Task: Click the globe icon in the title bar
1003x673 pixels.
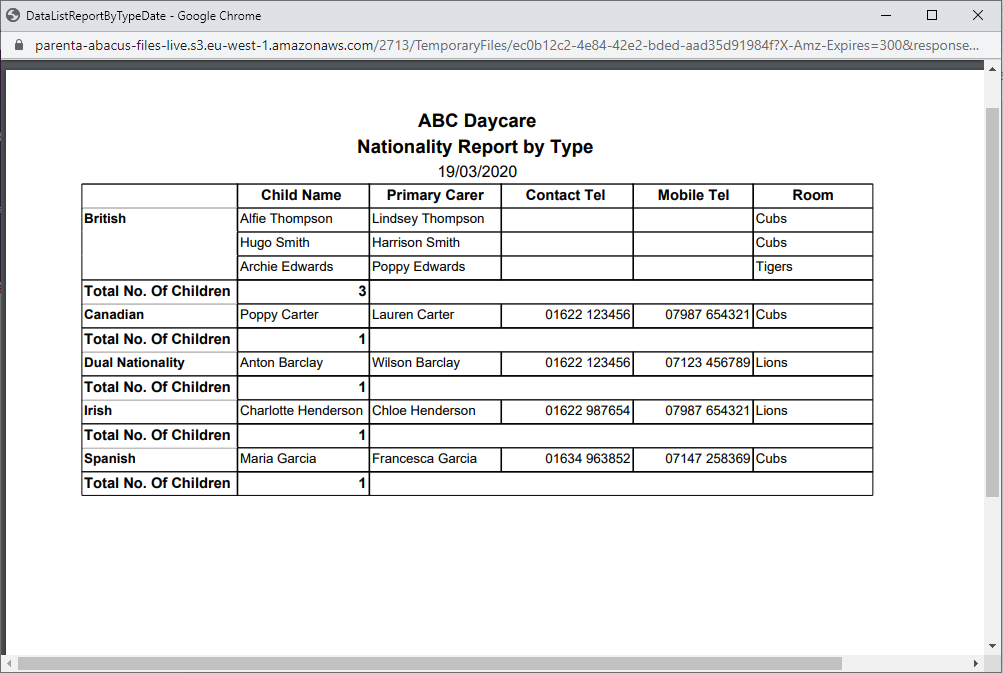Action: point(13,15)
